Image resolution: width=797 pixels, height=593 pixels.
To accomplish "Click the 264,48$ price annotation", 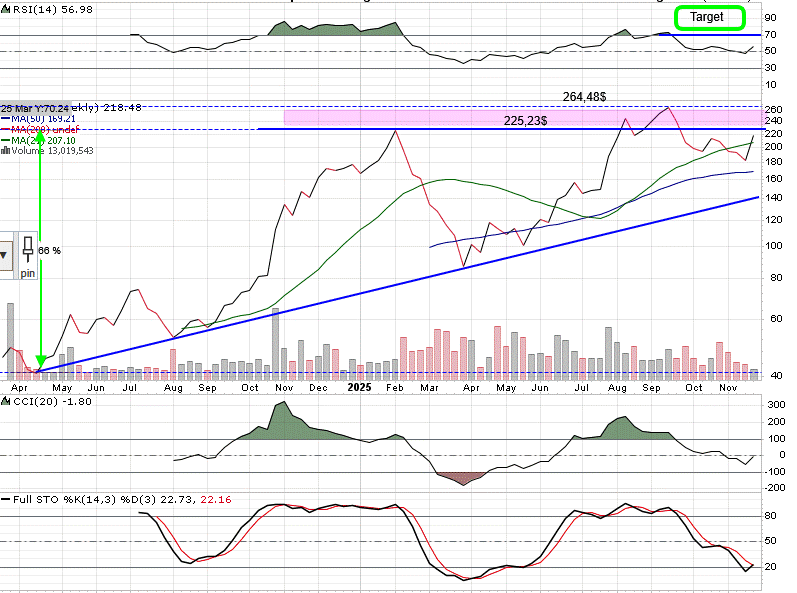I will tap(586, 97).
